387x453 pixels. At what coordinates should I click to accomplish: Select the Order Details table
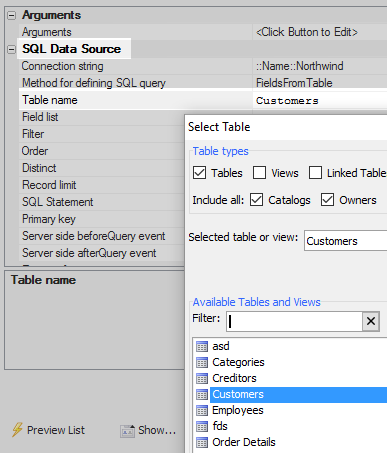[244, 442]
